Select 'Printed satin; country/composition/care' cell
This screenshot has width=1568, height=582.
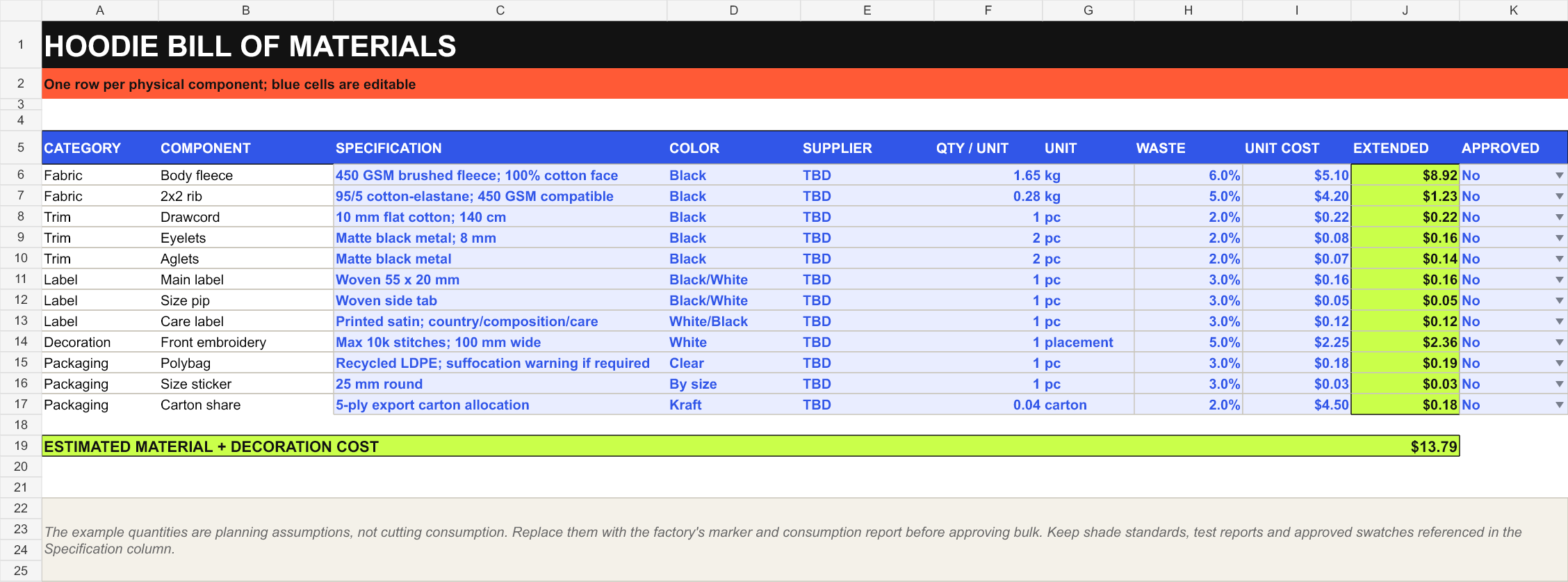(x=500, y=321)
